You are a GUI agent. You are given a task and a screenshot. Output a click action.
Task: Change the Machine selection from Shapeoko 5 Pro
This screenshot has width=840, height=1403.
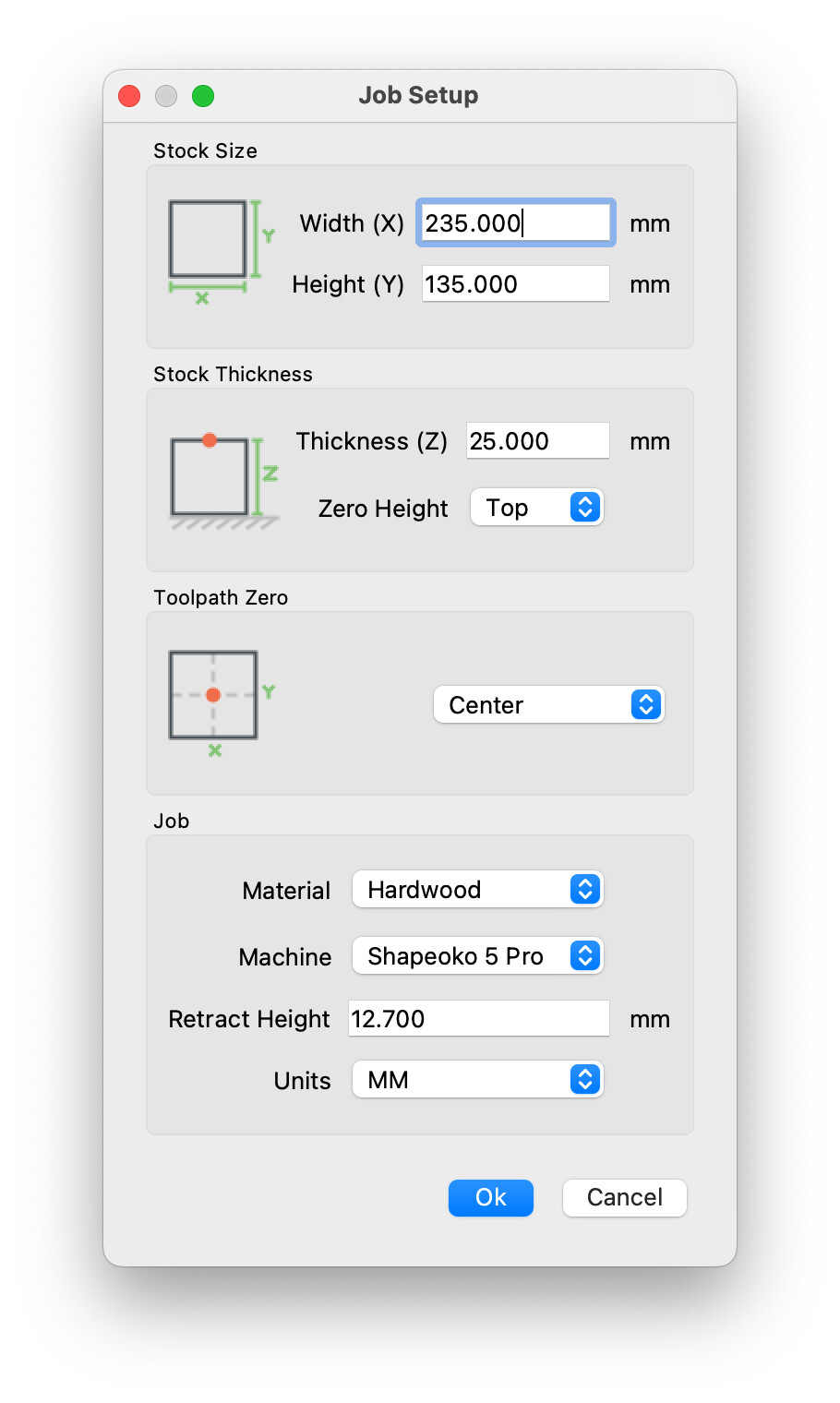point(477,956)
